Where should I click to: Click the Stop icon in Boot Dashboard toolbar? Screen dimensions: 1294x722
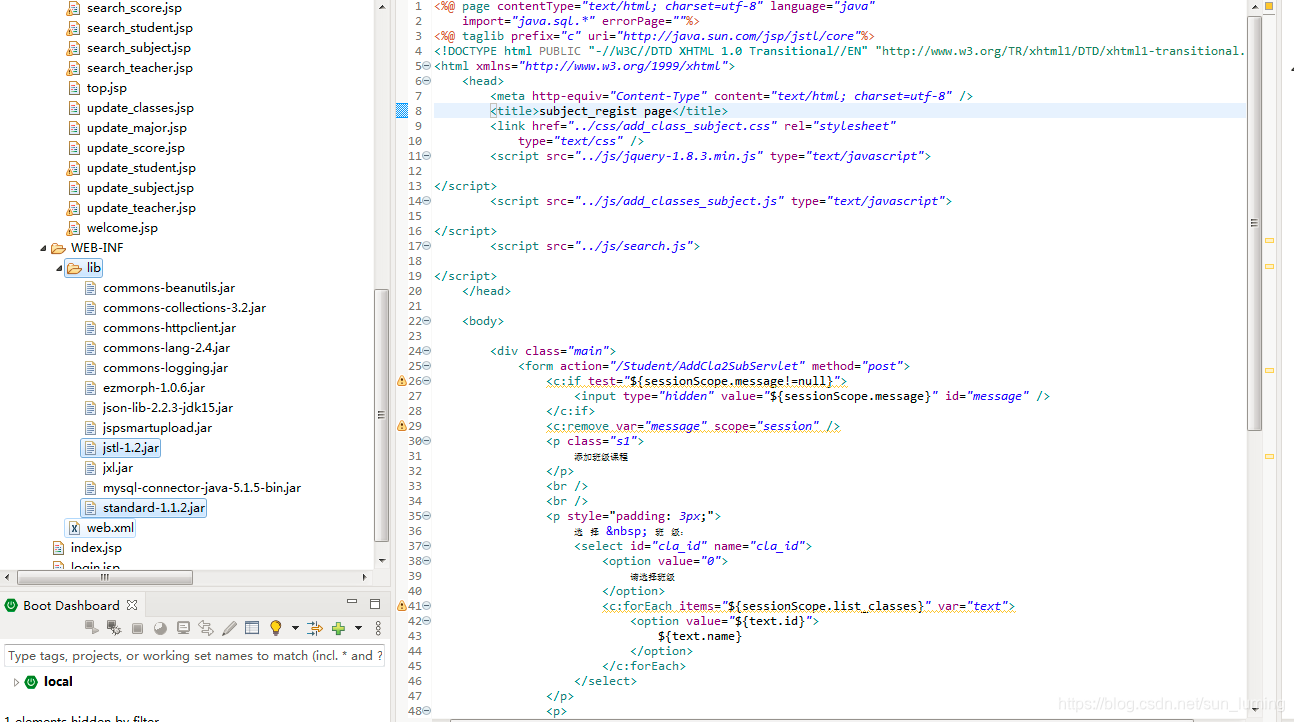pos(138,627)
